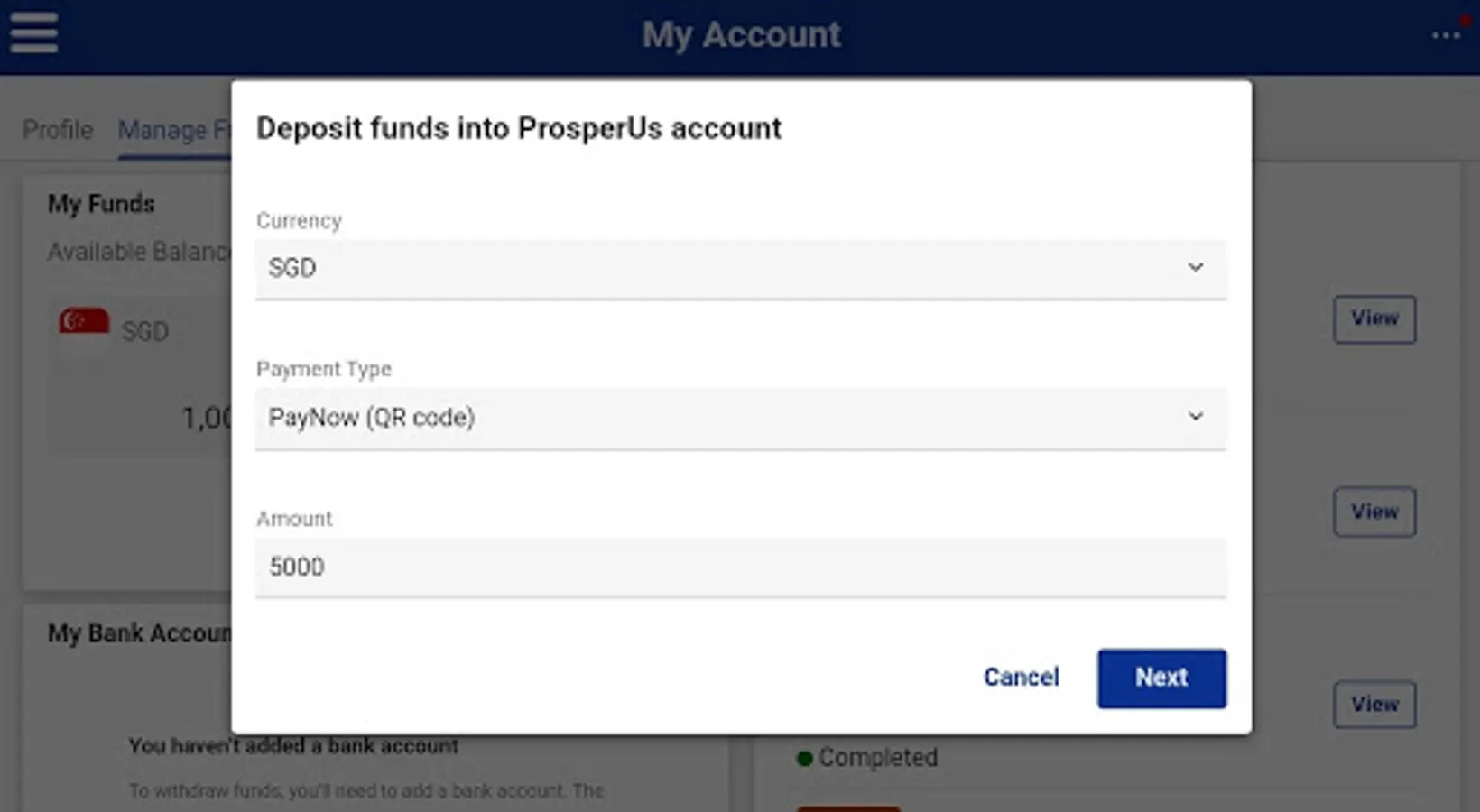Switch to the Profile tab
The image size is (1480, 812).
tap(58, 130)
